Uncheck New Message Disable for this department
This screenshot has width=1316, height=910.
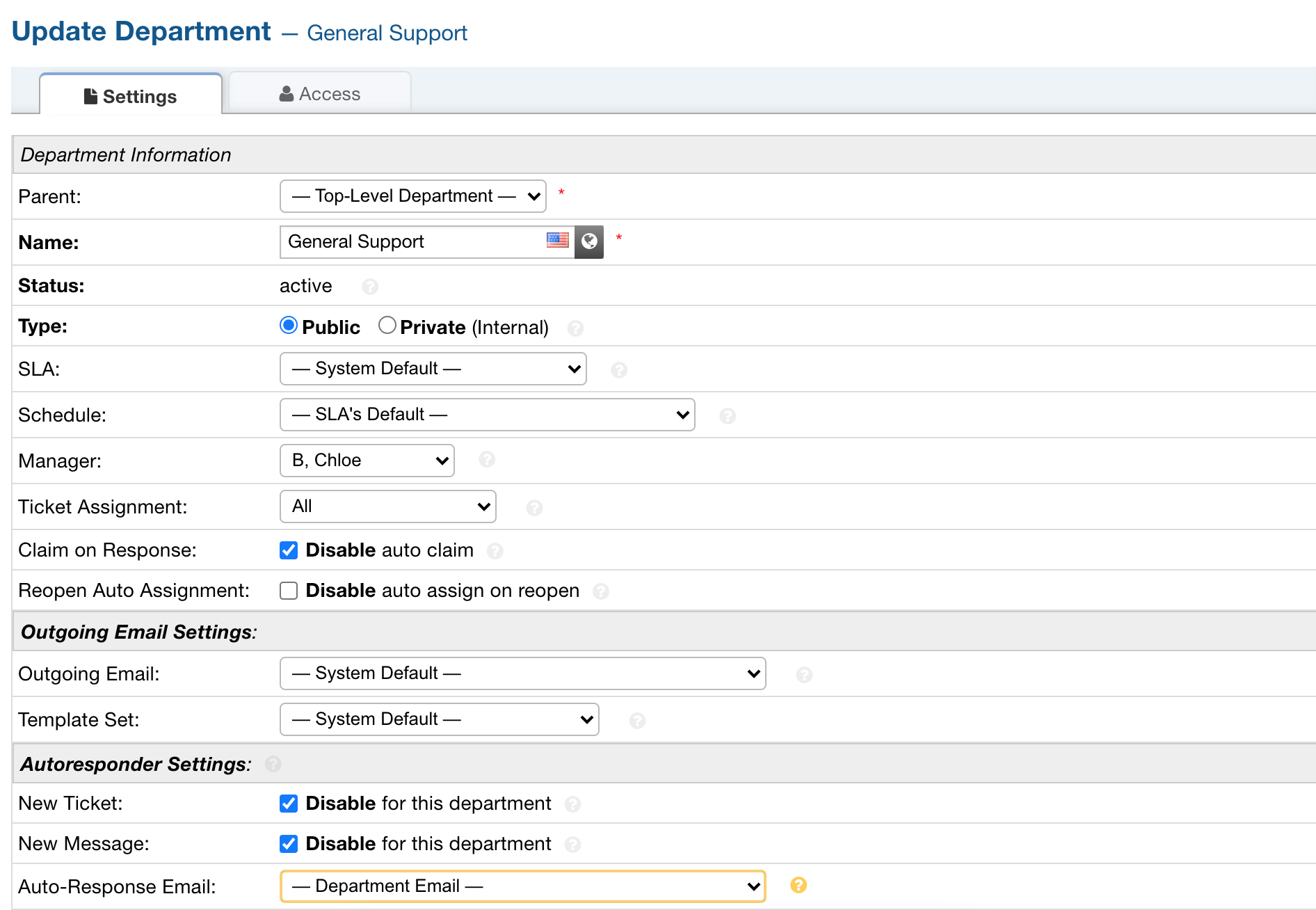[x=289, y=844]
